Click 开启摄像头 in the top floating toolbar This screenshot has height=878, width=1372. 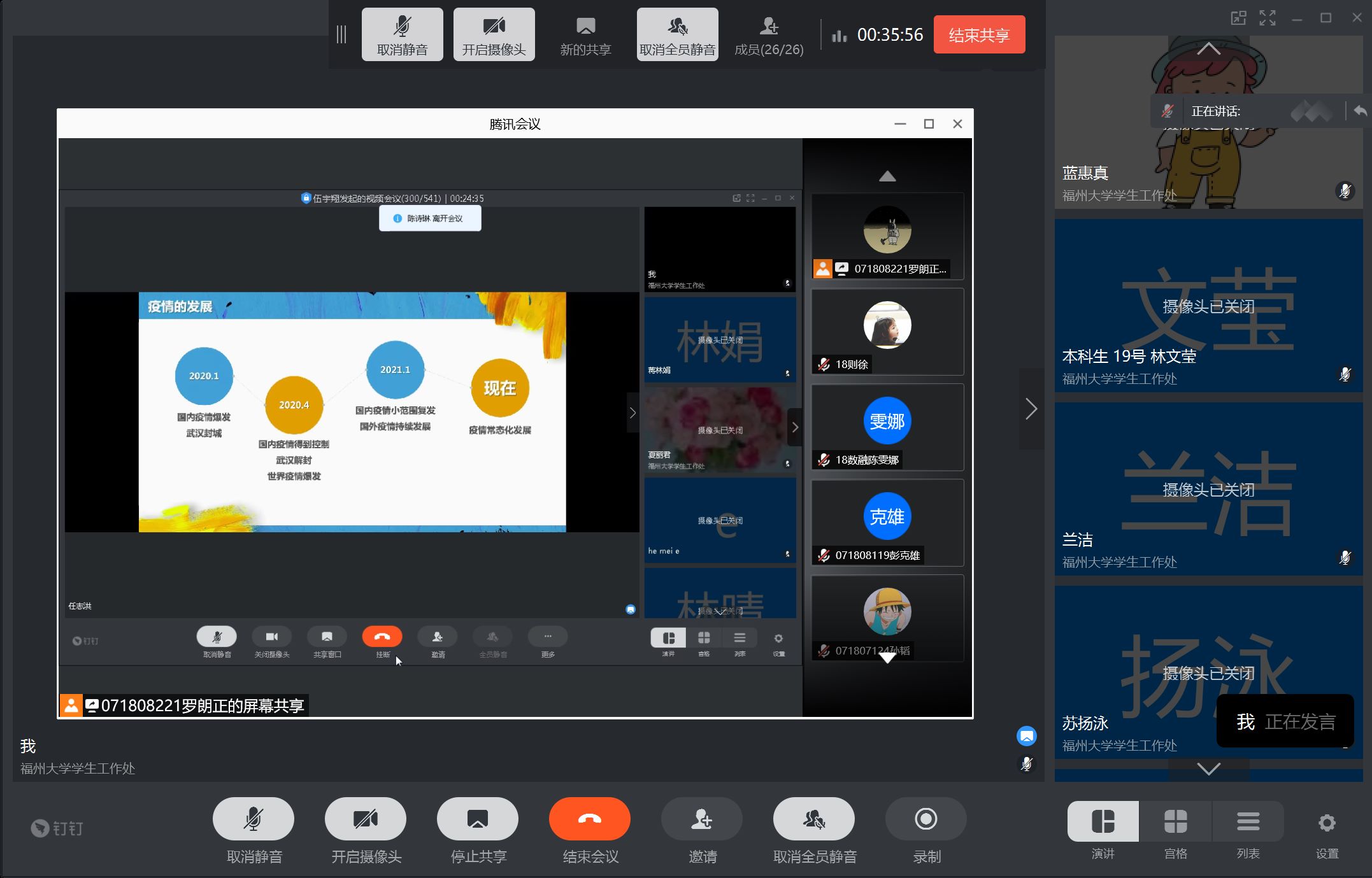pyautogui.click(x=494, y=34)
